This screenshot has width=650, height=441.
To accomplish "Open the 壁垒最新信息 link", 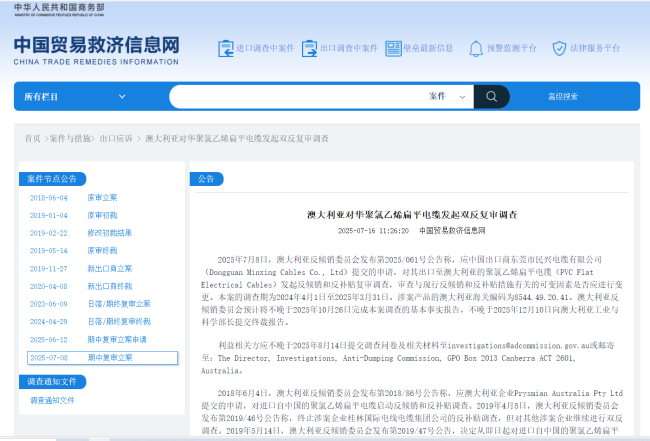I will click(428, 48).
